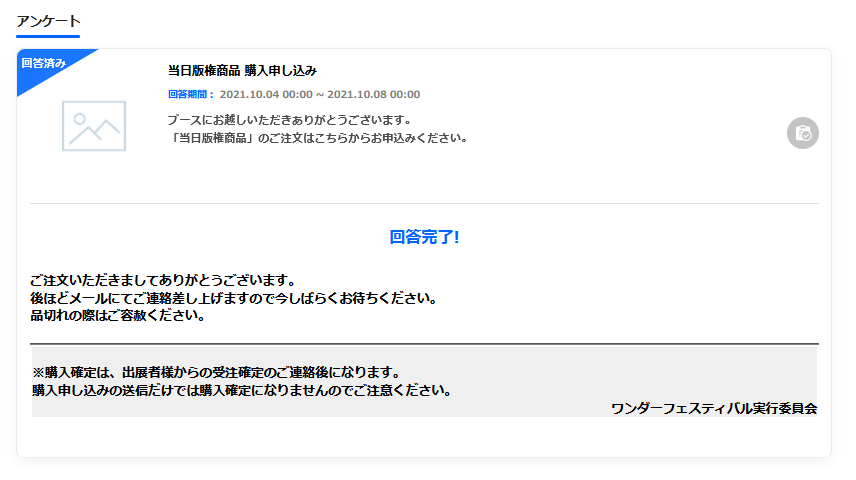Click the 回答完了! heading

click(x=424, y=237)
